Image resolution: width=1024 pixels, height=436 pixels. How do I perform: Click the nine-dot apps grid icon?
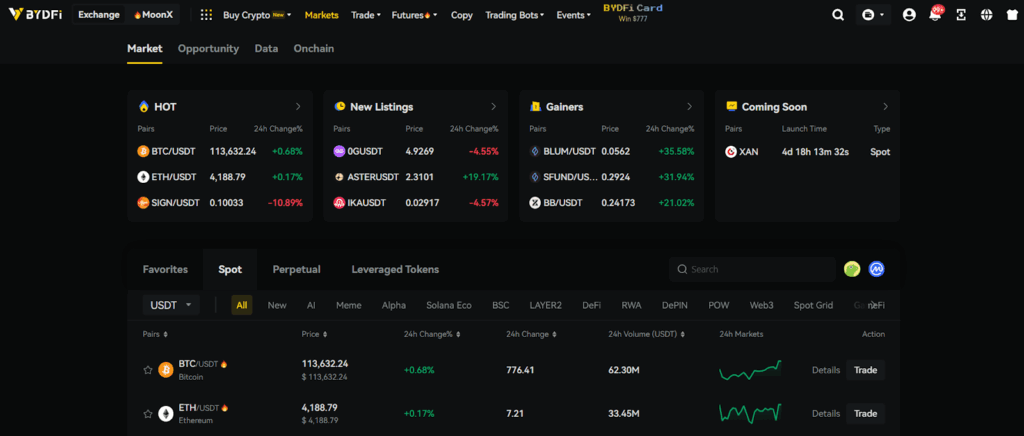tap(206, 15)
